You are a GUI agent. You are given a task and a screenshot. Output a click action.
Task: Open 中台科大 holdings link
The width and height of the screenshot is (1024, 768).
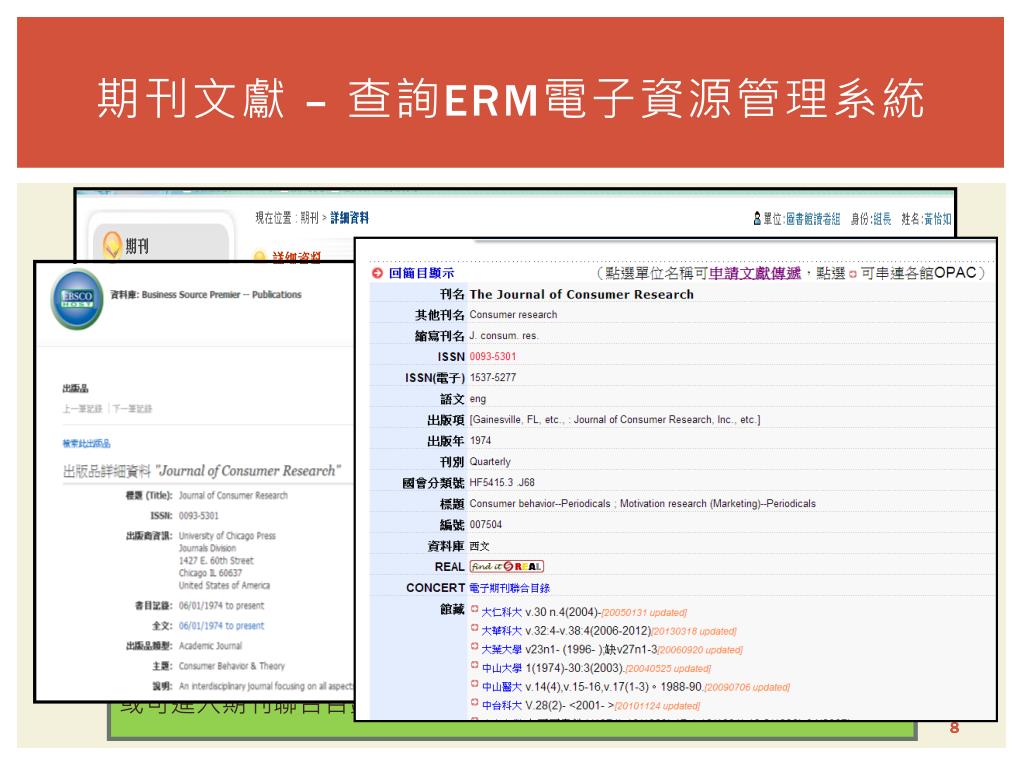point(502,705)
